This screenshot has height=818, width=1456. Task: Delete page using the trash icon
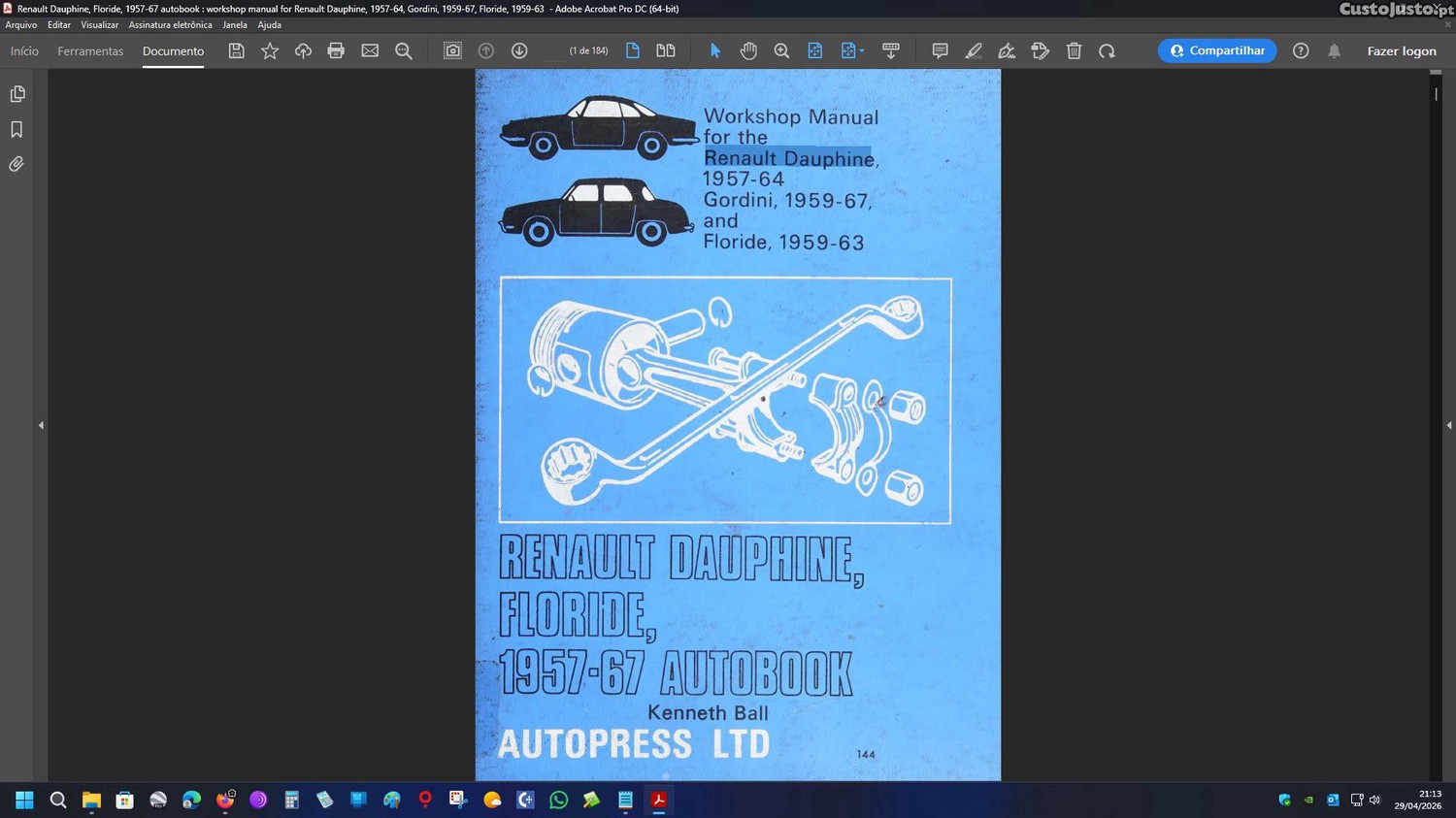click(1074, 51)
